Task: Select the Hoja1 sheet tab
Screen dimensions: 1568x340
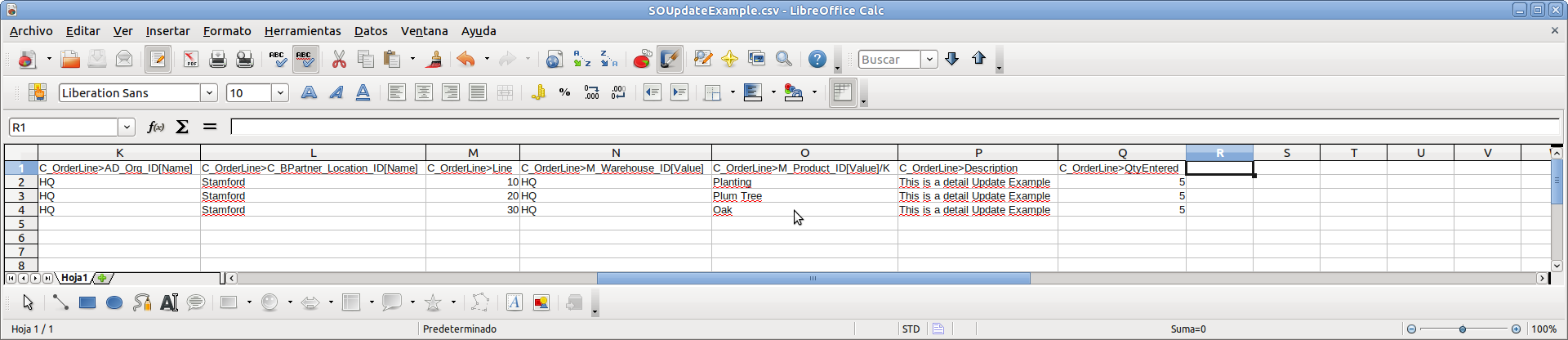Action: click(74, 278)
